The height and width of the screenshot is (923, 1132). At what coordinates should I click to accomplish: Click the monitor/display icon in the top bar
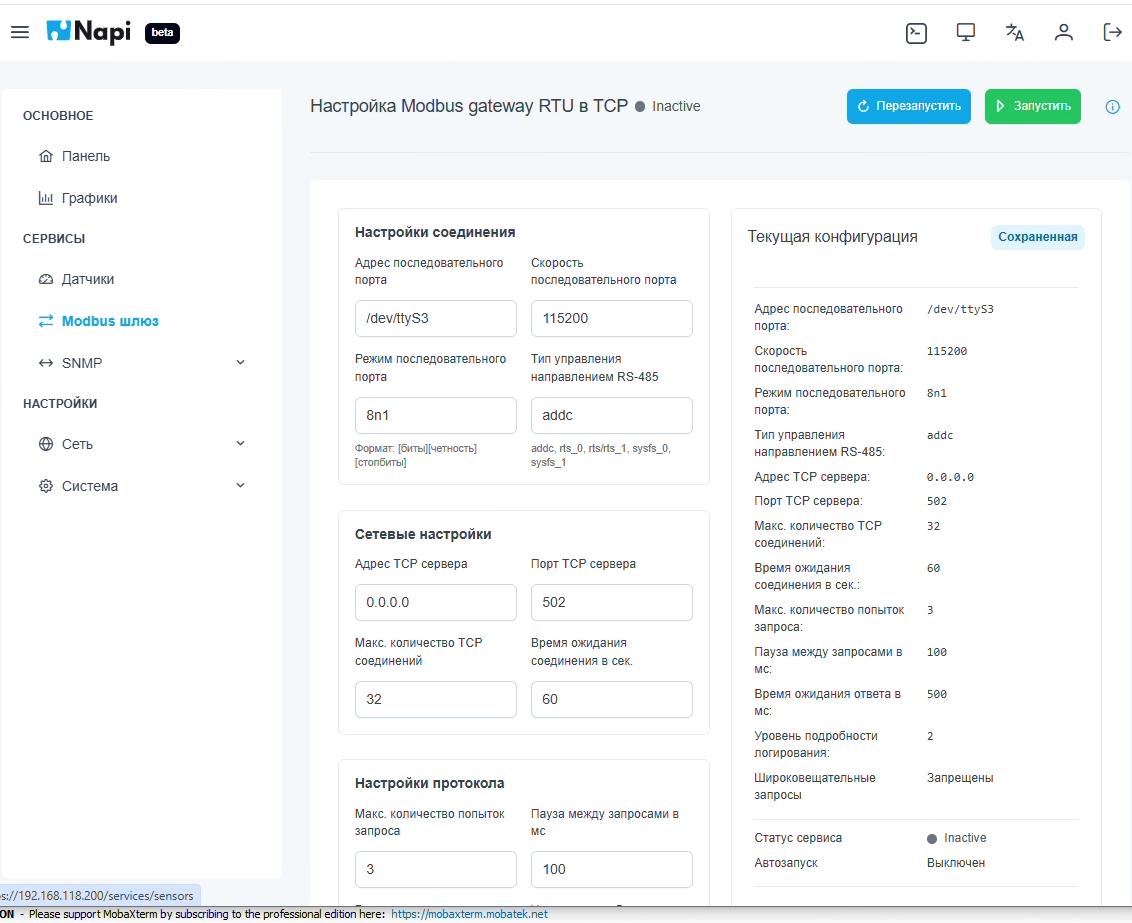964,32
